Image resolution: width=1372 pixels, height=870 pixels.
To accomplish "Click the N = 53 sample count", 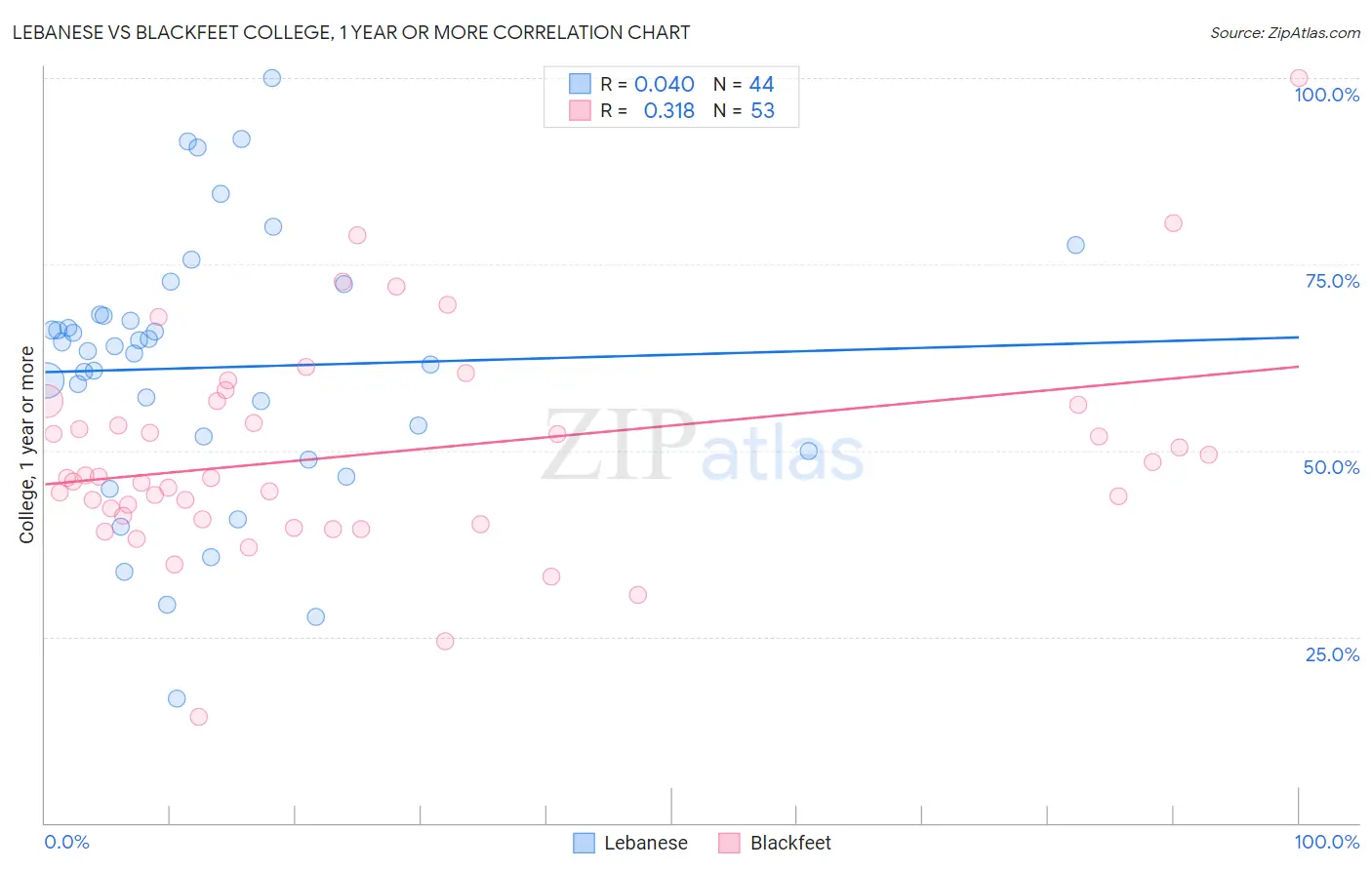I will (744, 110).
